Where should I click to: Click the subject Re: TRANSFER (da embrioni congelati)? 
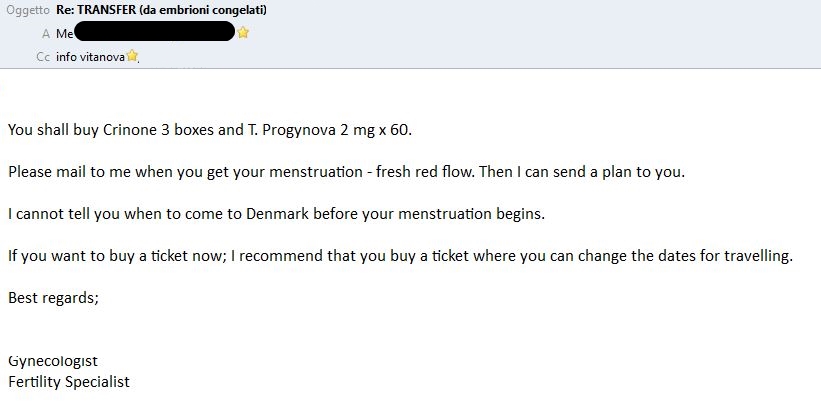pos(161,10)
